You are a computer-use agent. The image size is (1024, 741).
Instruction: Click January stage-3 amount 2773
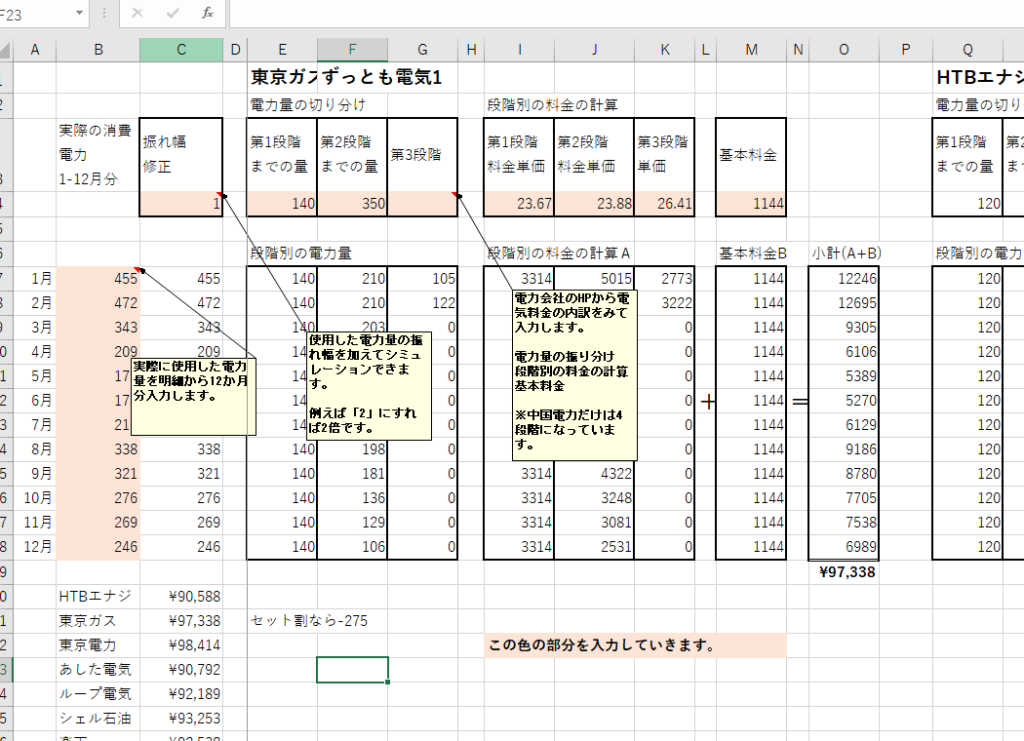pos(664,279)
